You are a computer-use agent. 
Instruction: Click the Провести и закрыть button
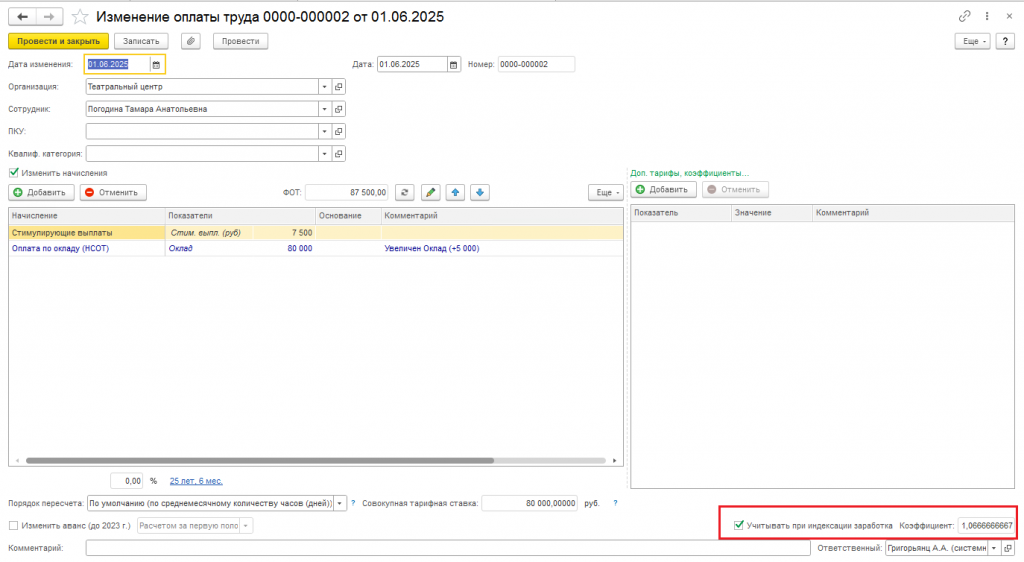[x=58, y=41]
